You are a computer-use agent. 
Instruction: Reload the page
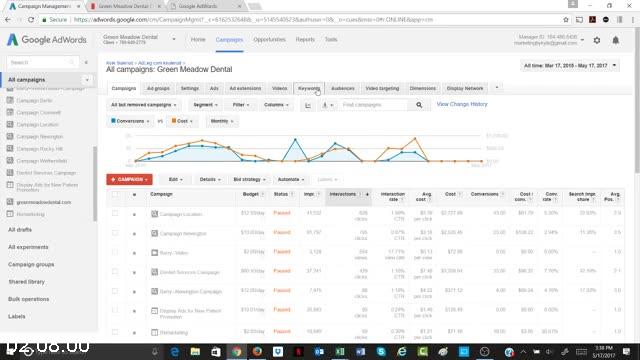pyautogui.click(x=31, y=20)
